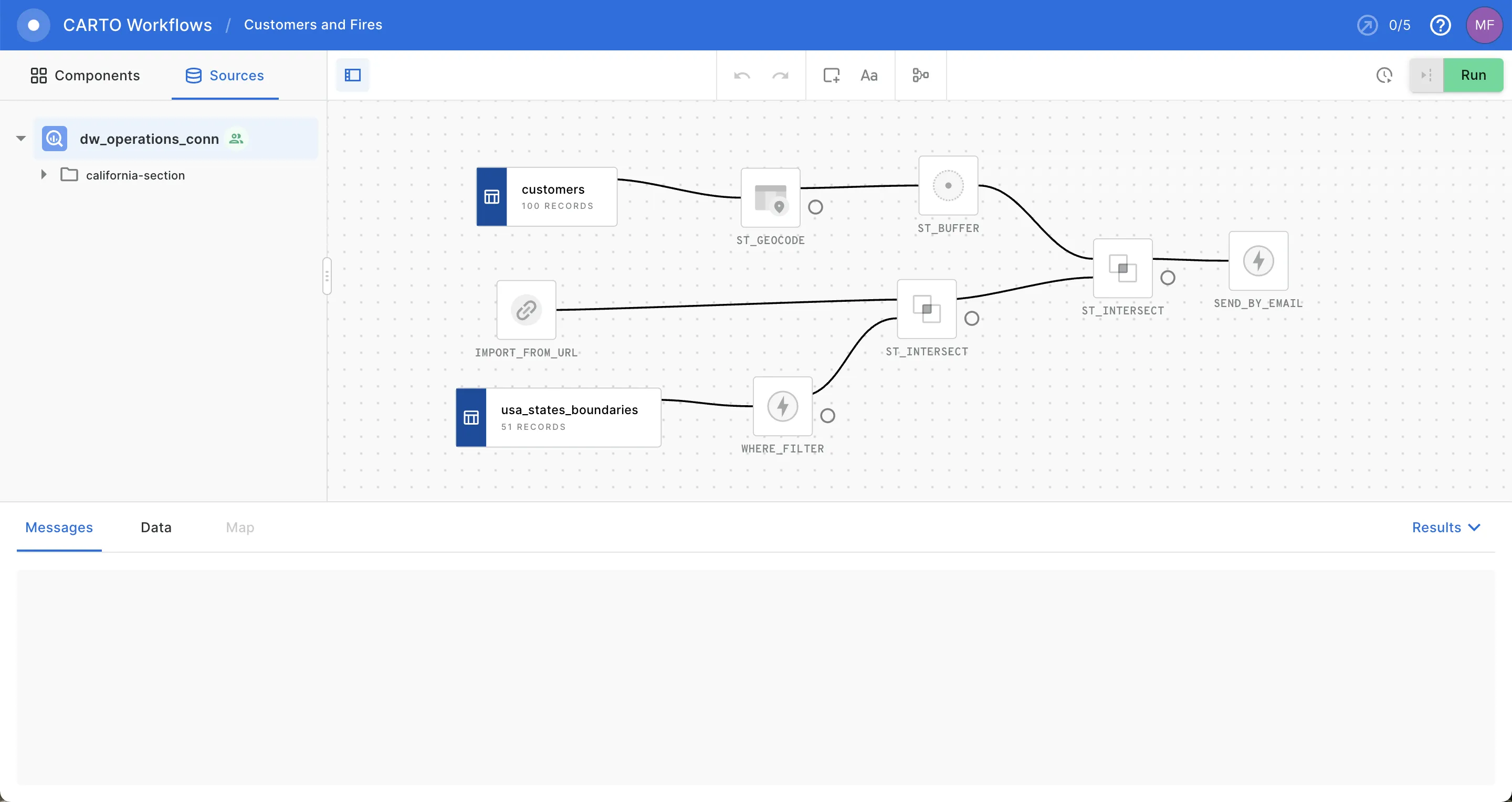Toggle the sidebar panel visibility icon
This screenshot has height=802, width=1512.
tap(353, 75)
